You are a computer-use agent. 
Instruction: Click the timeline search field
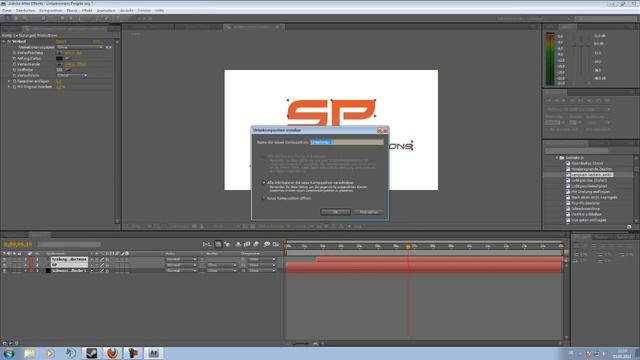pos(69,244)
